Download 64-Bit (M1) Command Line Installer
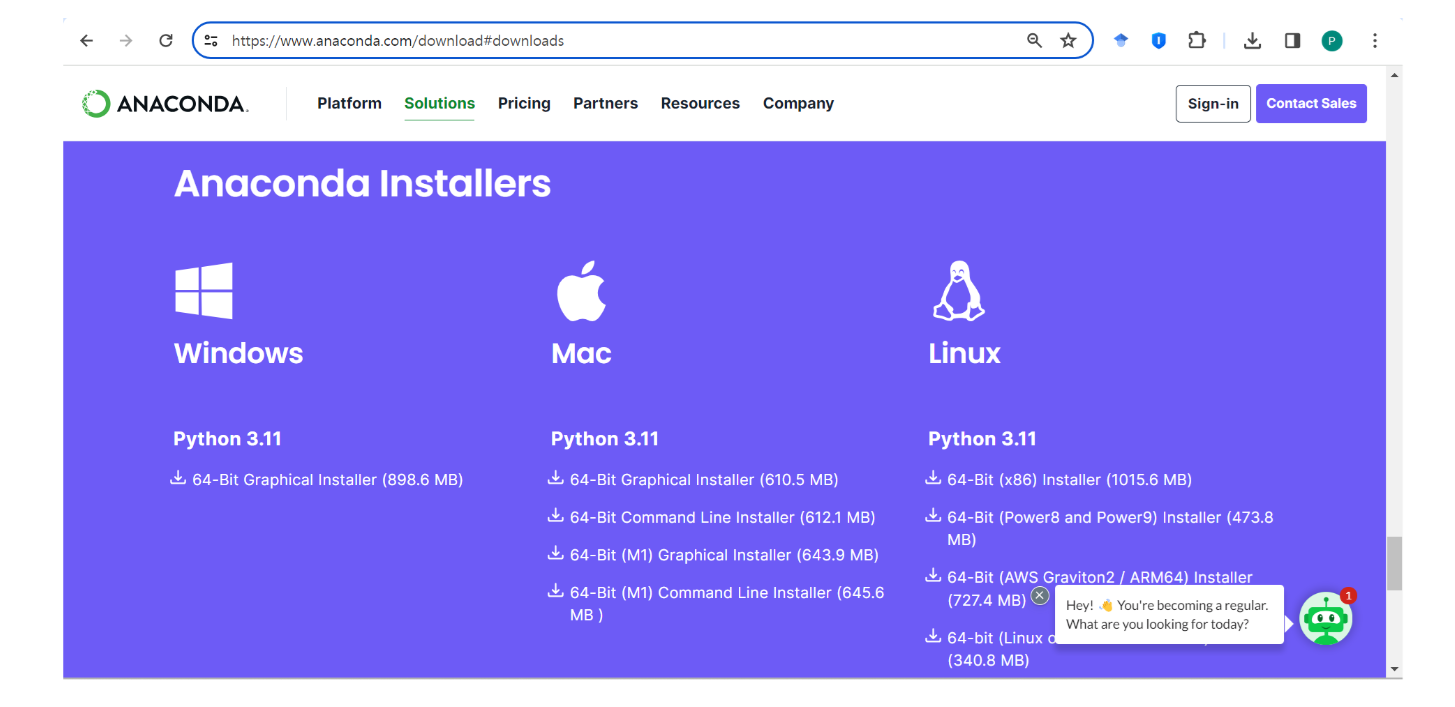The height and width of the screenshot is (707, 1455). pyautogui.click(x=727, y=604)
